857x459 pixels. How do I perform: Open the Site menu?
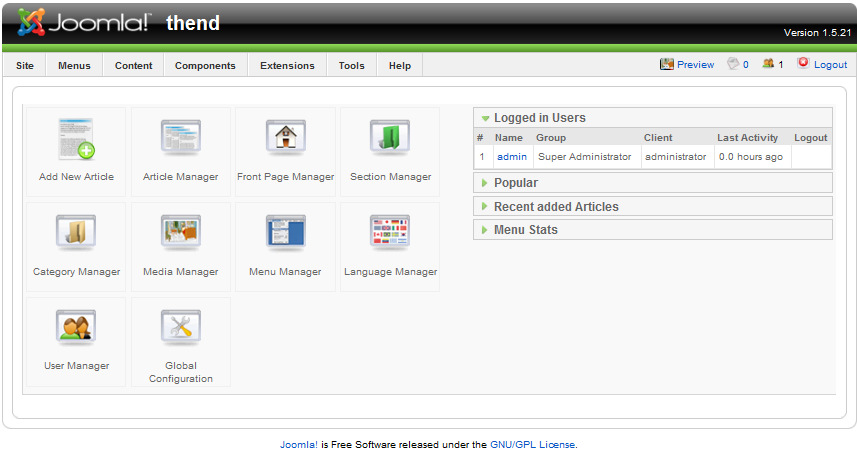point(25,66)
